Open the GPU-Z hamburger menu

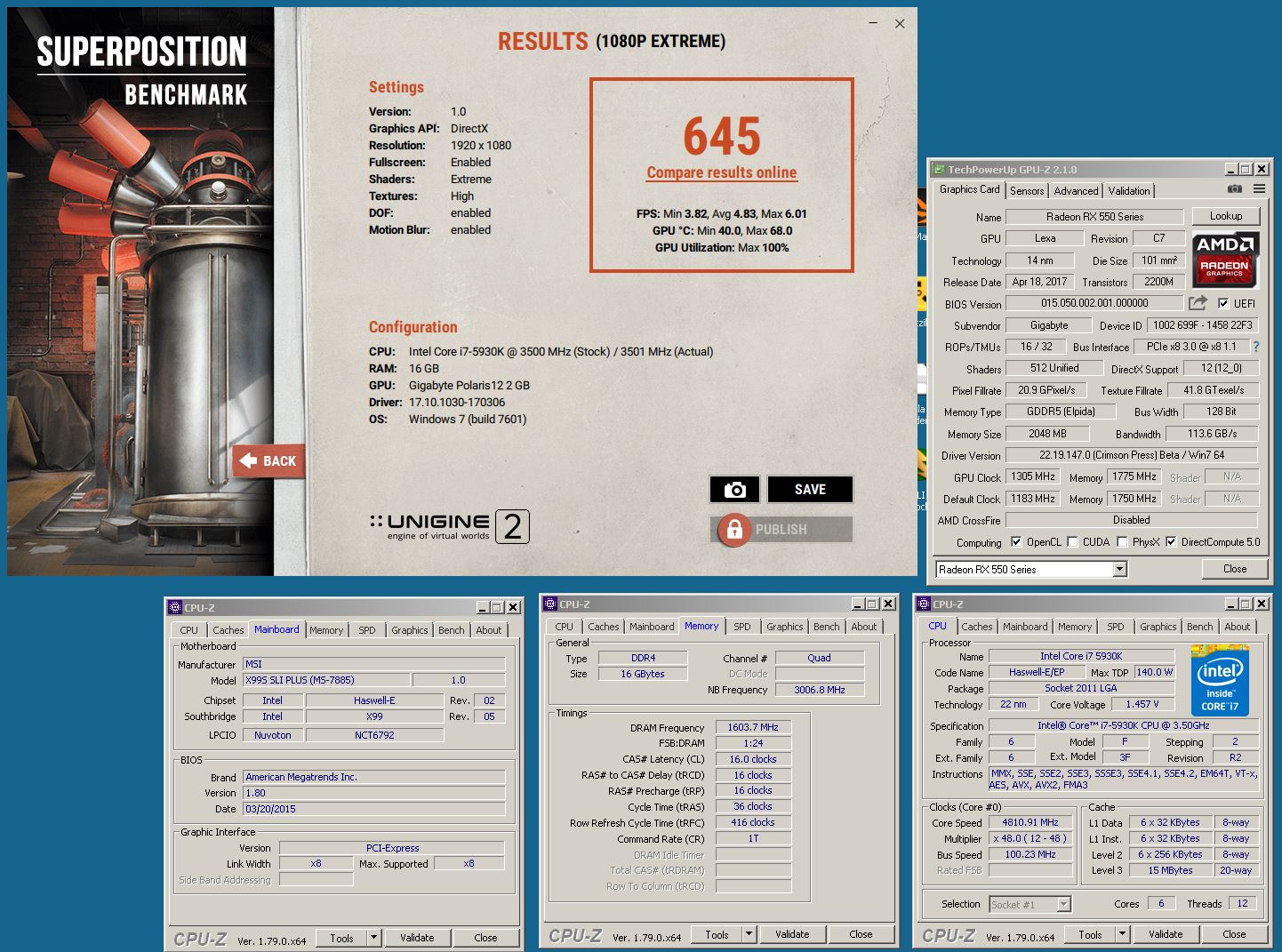[1259, 189]
